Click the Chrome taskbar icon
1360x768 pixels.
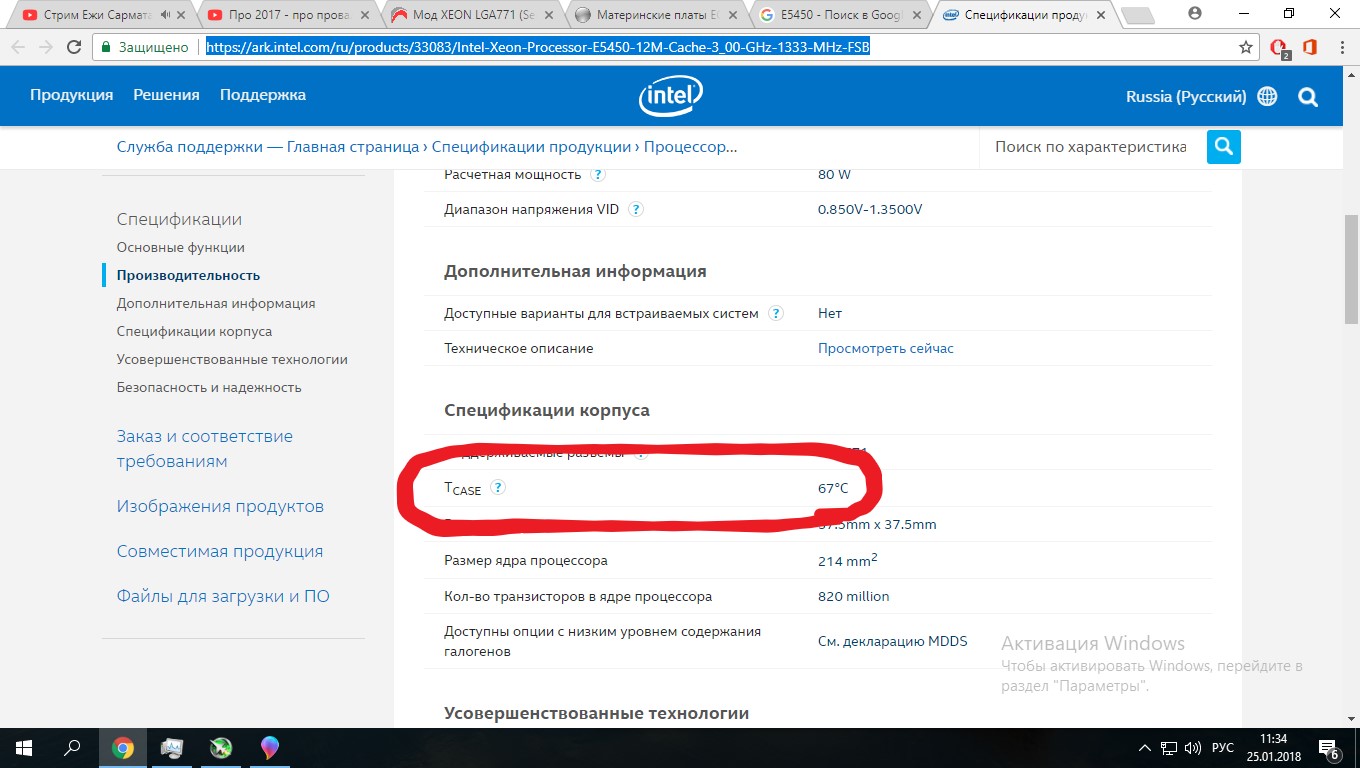pyautogui.click(x=122, y=748)
